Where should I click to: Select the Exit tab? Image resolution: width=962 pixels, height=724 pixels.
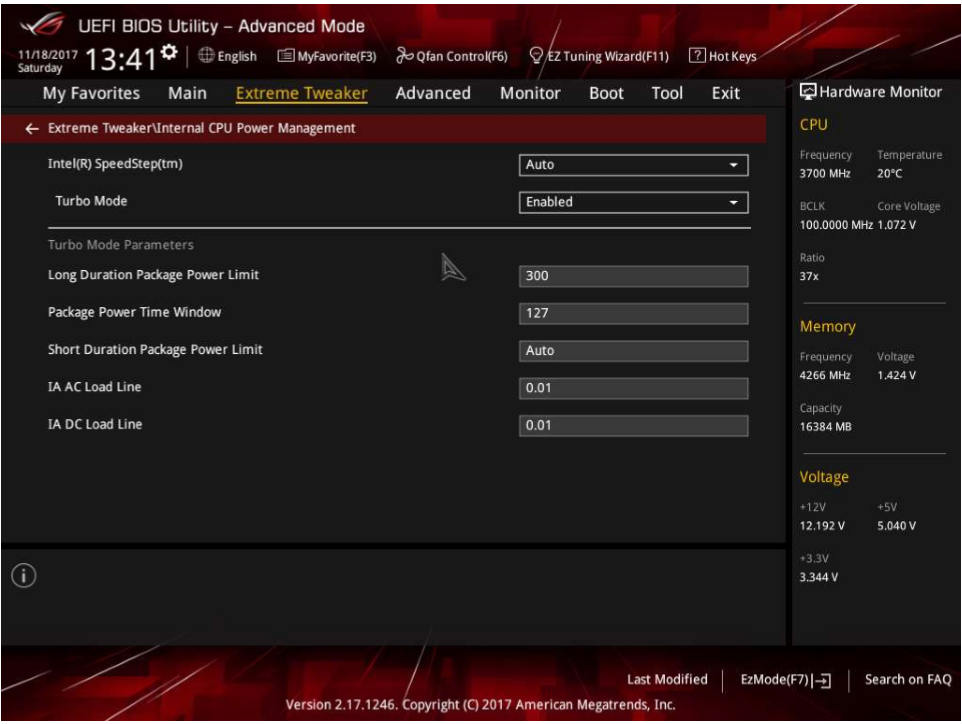pos(725,93)
